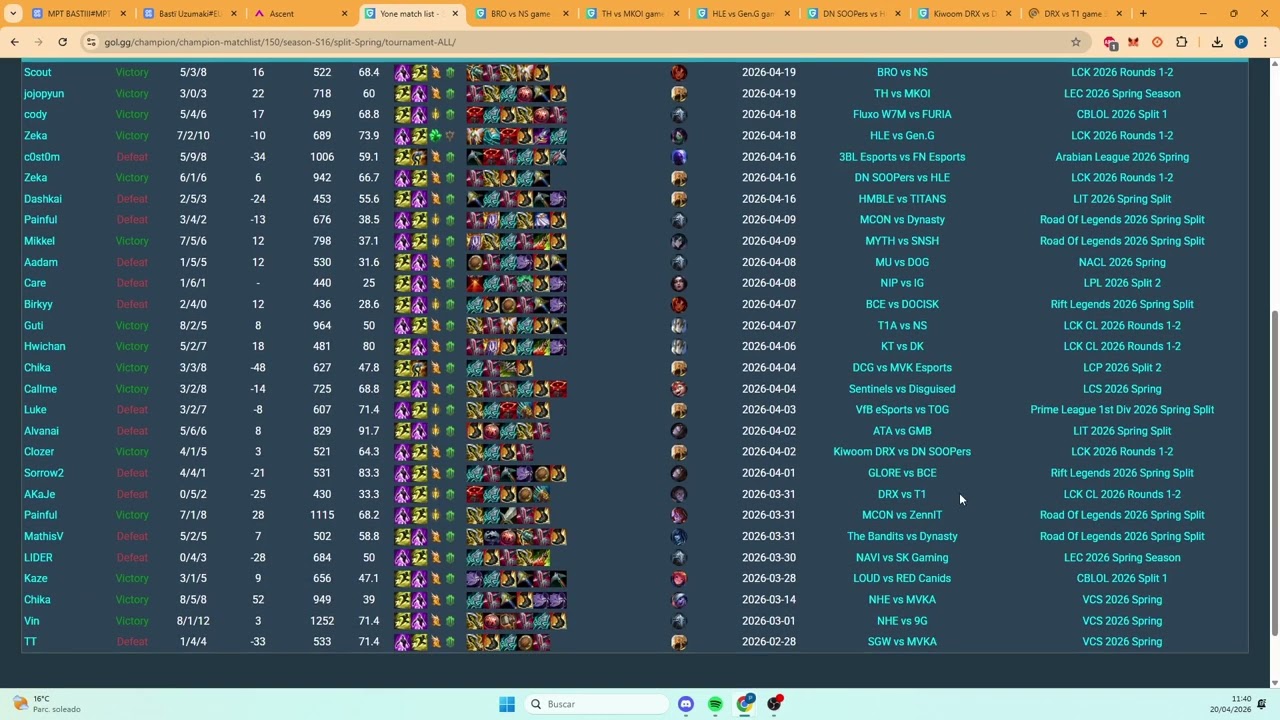1280x720 pixels.
Task: Click the enemy champion icon in c0st0m's row
Action: (679, 157)
